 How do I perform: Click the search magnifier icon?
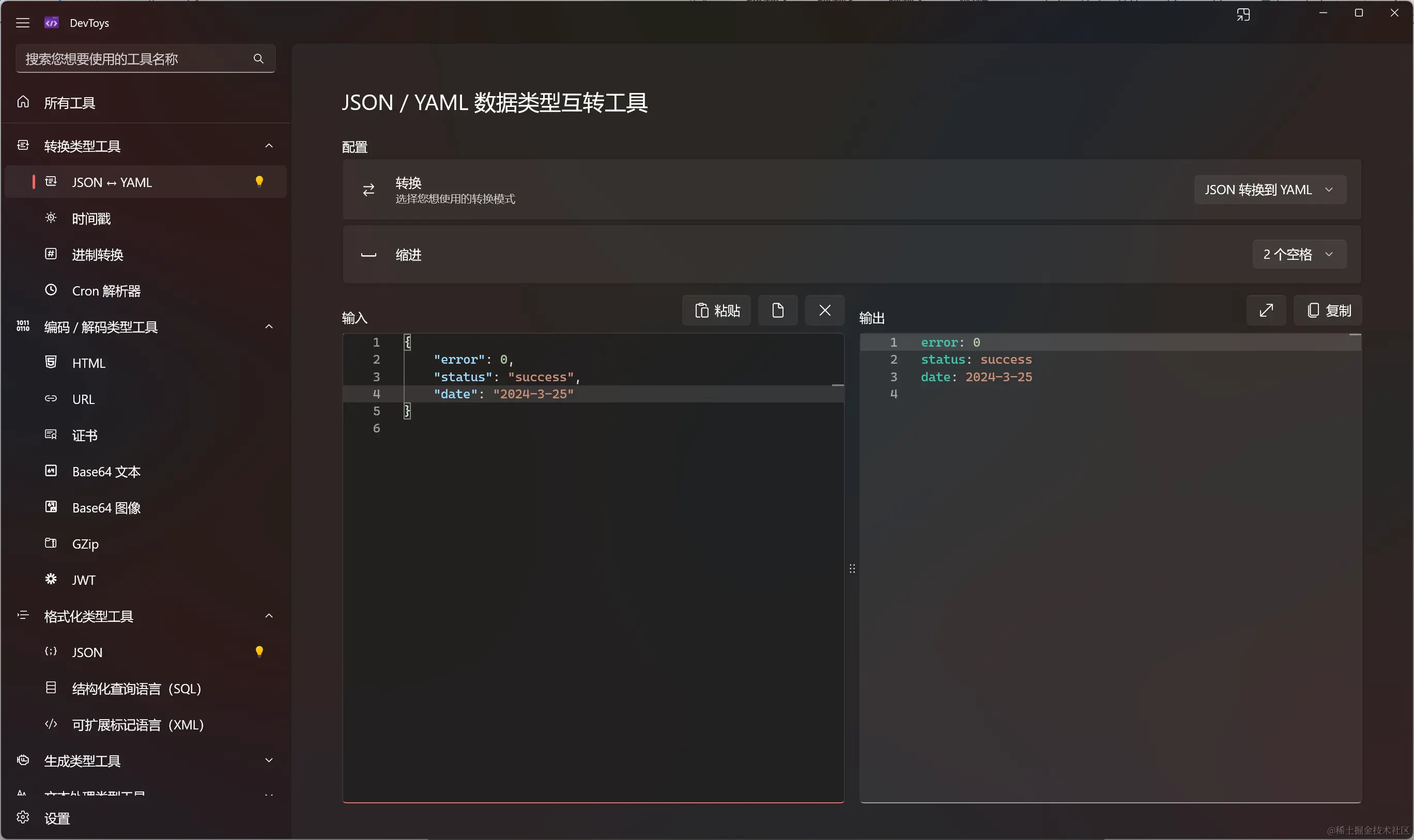258,58
